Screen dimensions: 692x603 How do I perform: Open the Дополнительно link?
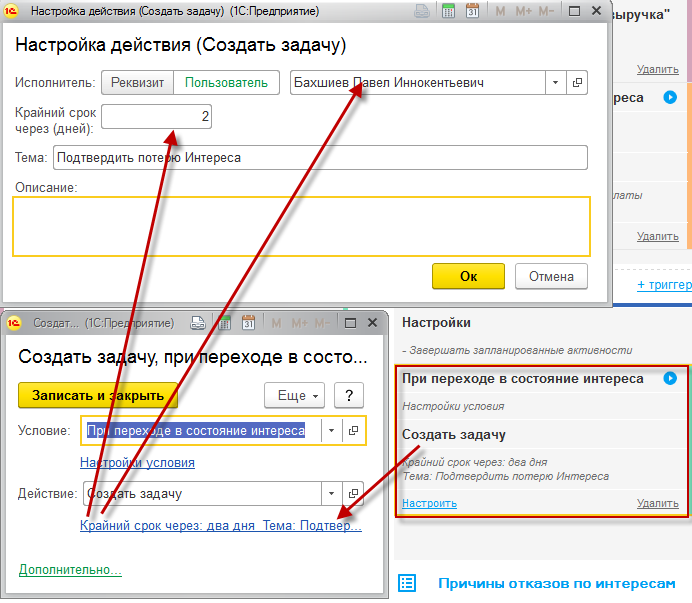pos(70,569)
